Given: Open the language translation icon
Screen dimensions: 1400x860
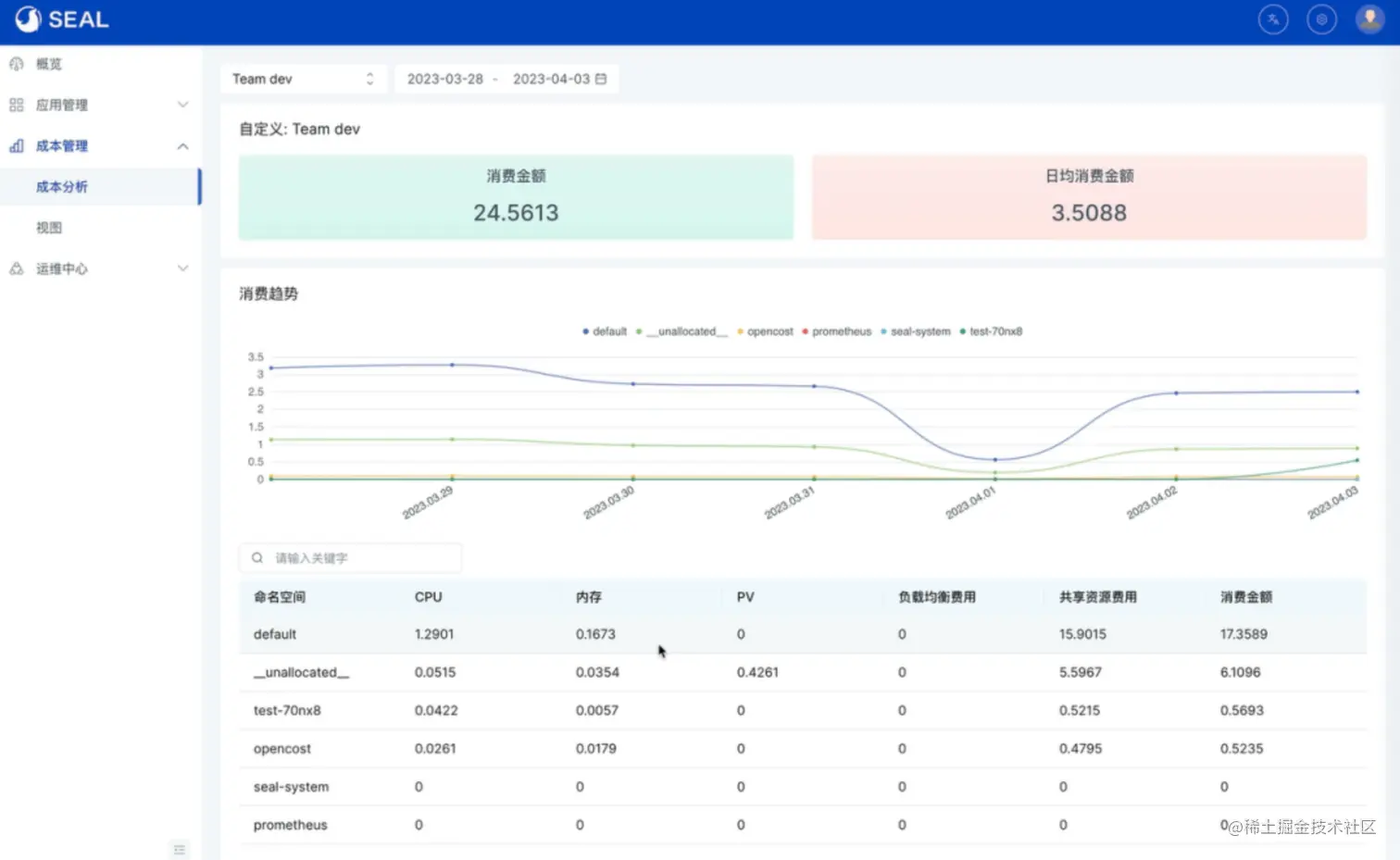Looking at the screenshot, I should coord(1273,19).
